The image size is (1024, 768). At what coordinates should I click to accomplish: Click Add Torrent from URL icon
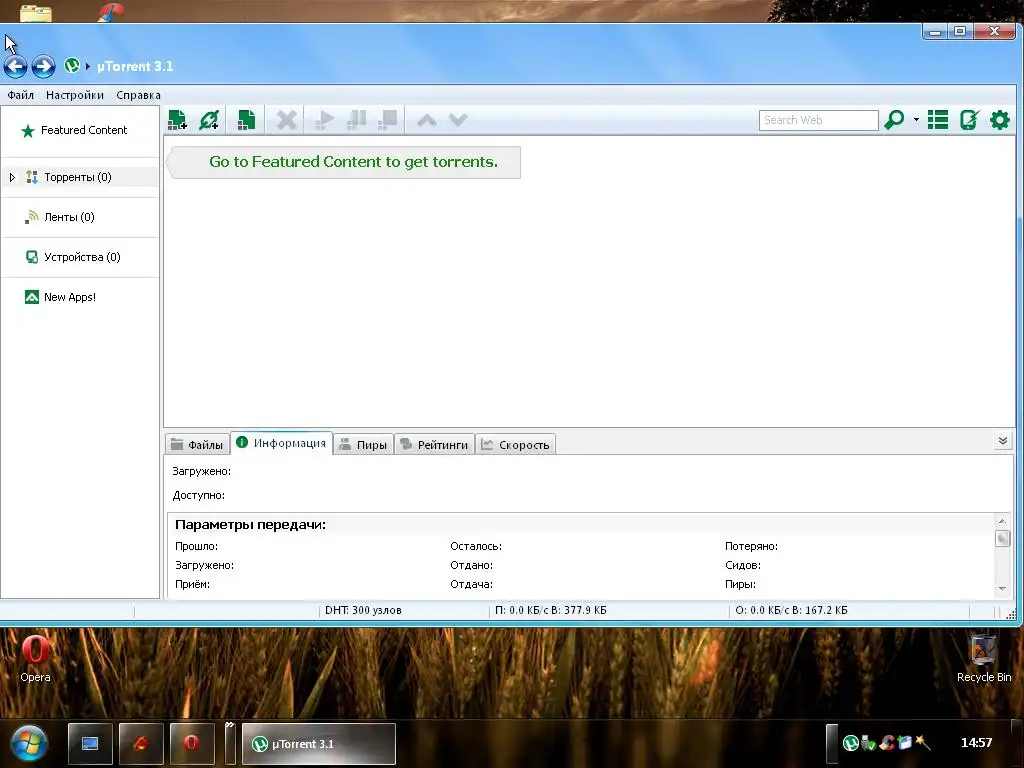[209, 120]
